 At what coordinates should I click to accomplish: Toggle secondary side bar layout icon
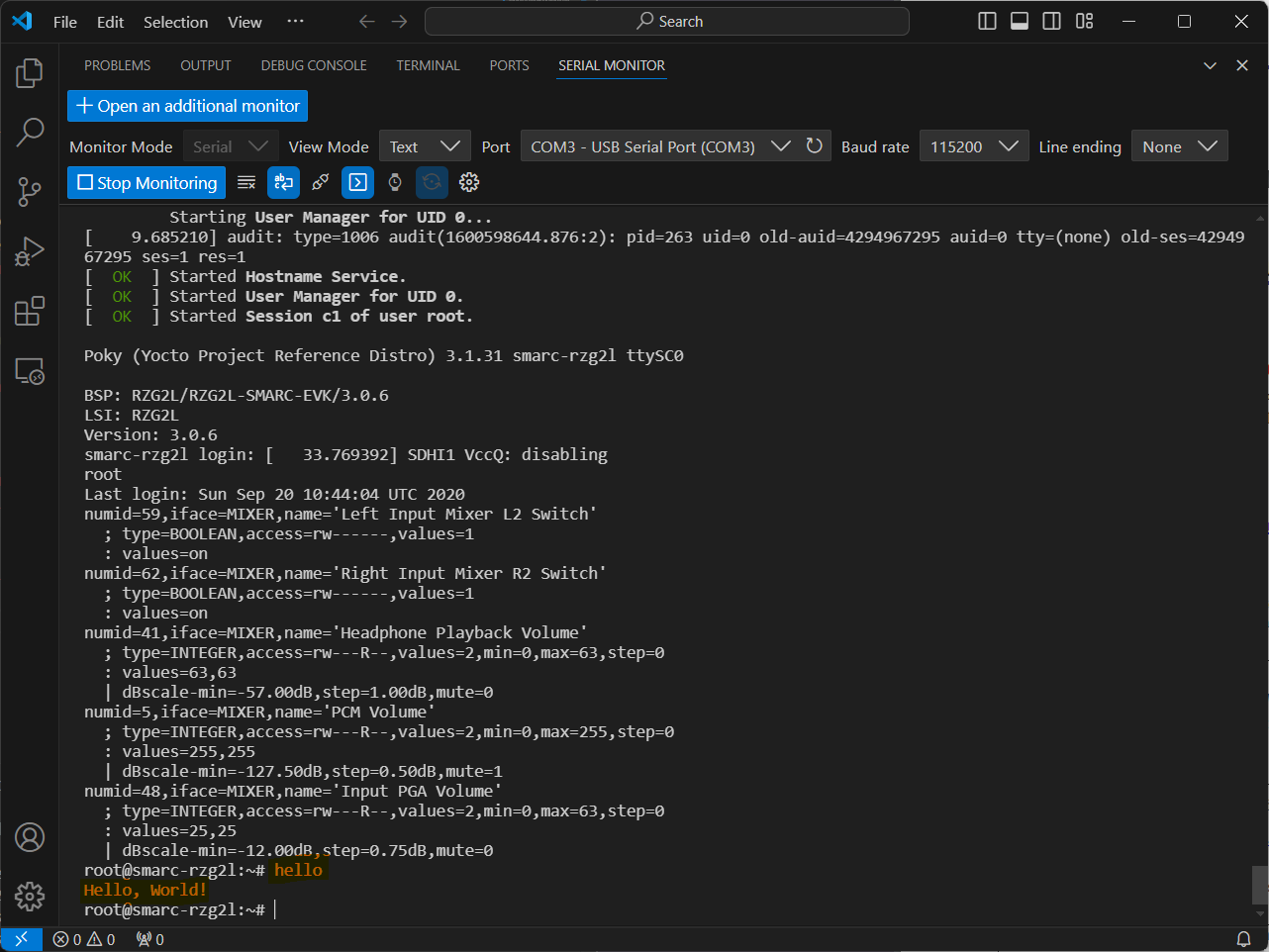pos(1052,21)
